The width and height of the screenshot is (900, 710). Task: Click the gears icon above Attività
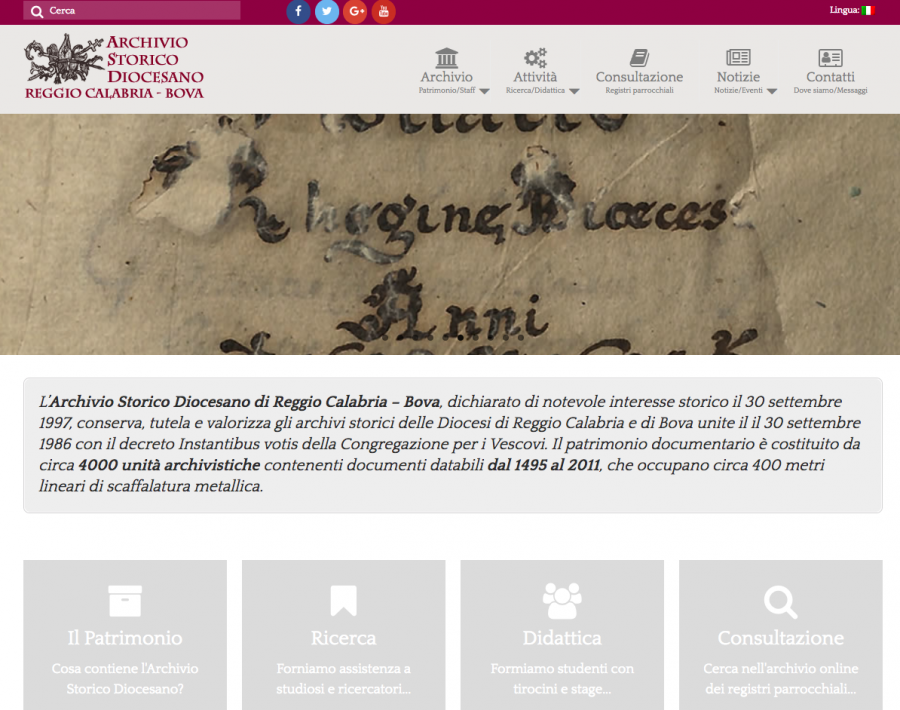(535, 58)
